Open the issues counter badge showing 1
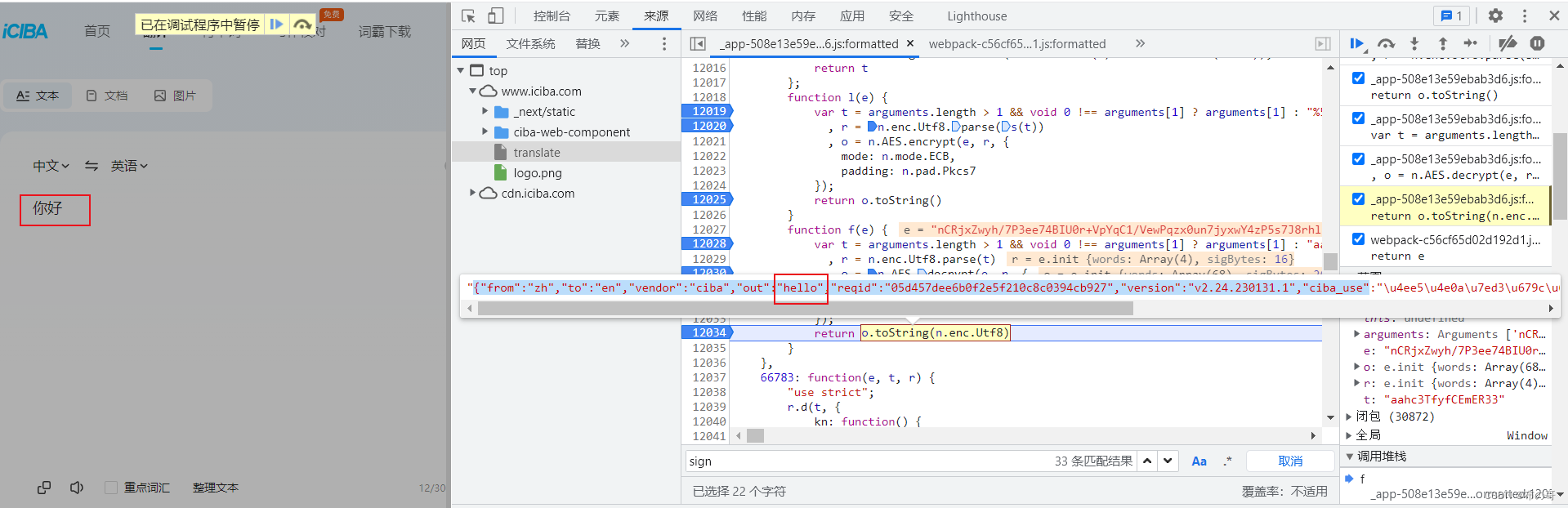 click(1451, 16)
